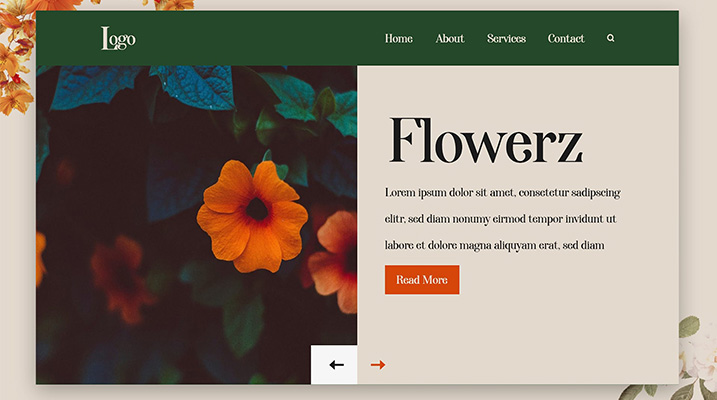
Task: Advance slider using orange right arrow
Action: [378, 365]
